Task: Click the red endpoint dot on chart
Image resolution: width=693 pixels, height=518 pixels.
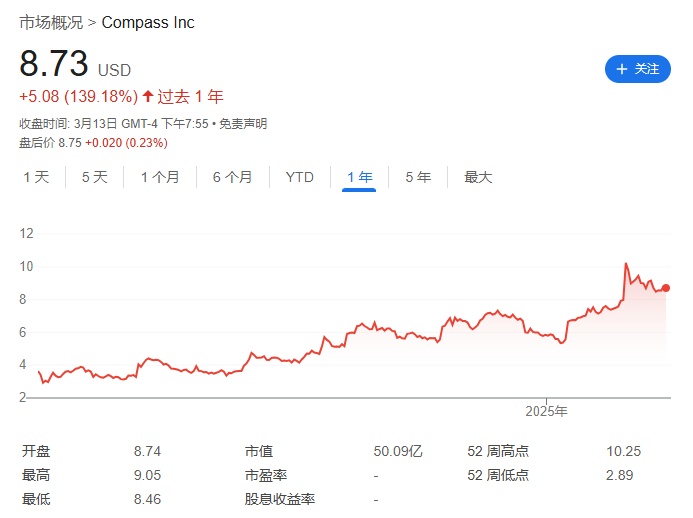Action: tap(666, 288)
